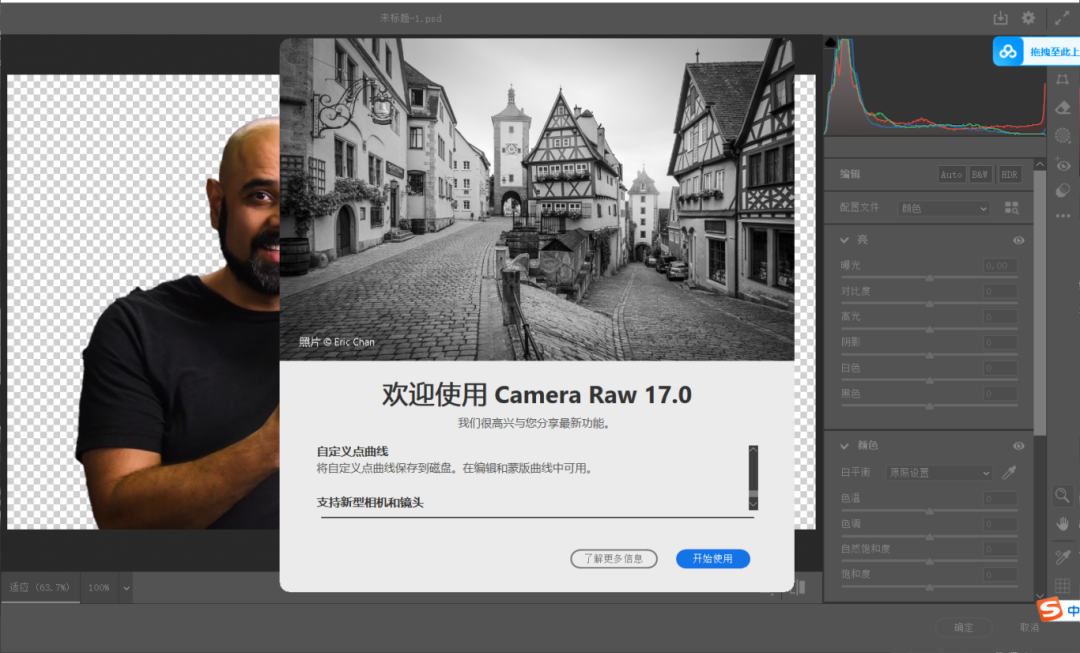This screenshot has width=1080, height=653.
Task: Select the Zoom magnifier tool
Action: click(x=1063, y=494)
